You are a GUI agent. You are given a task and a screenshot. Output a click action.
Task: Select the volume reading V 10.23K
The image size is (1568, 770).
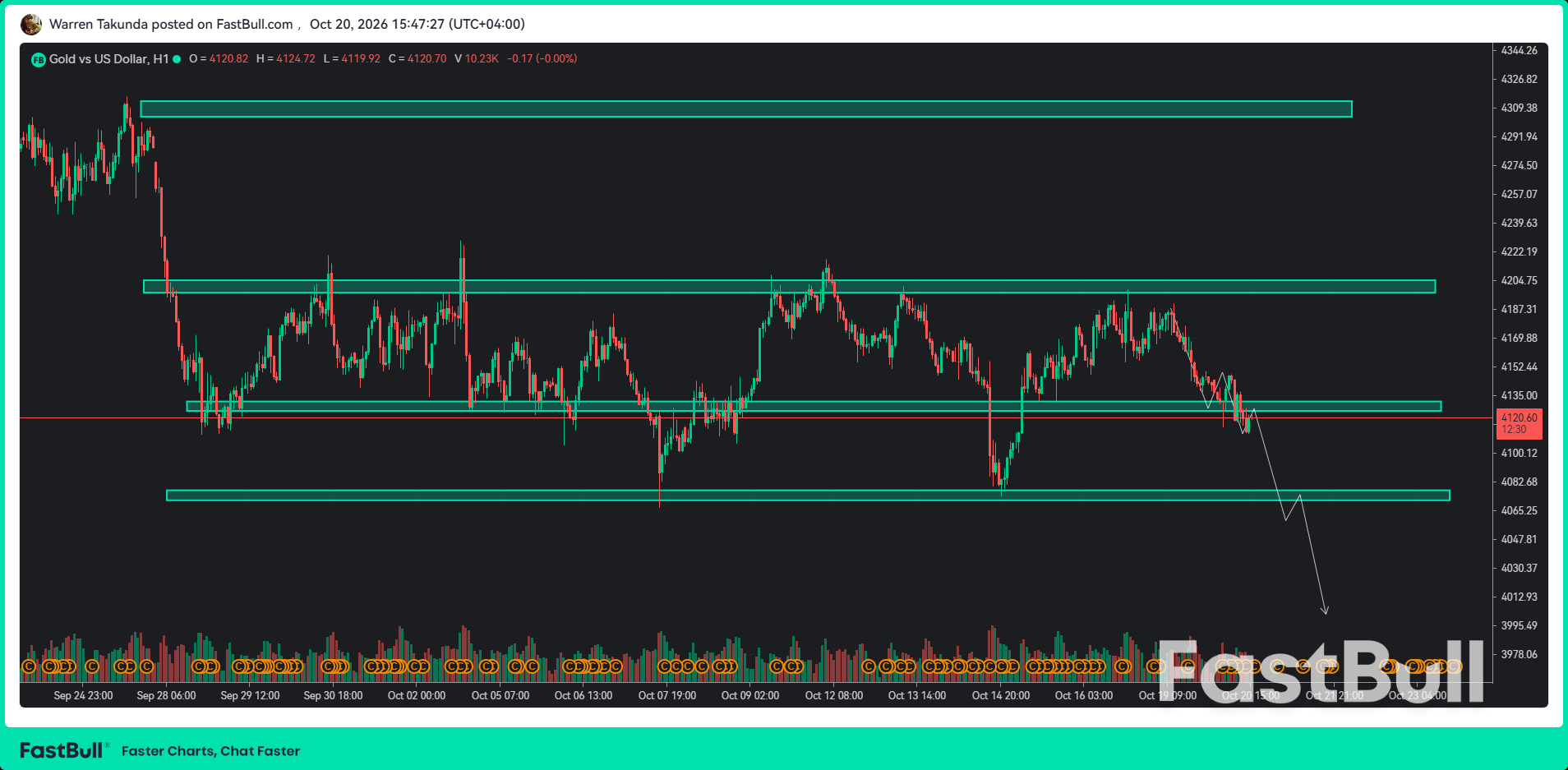(477, 59)
